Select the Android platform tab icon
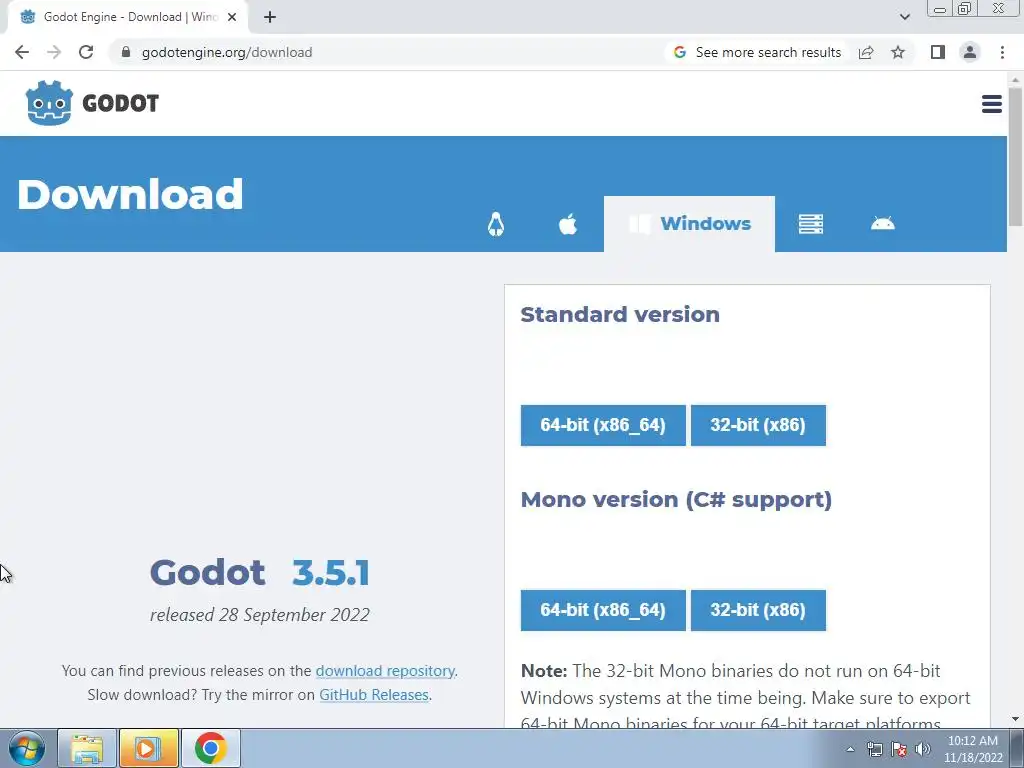The image size is (1024, 768). point(882,224)
